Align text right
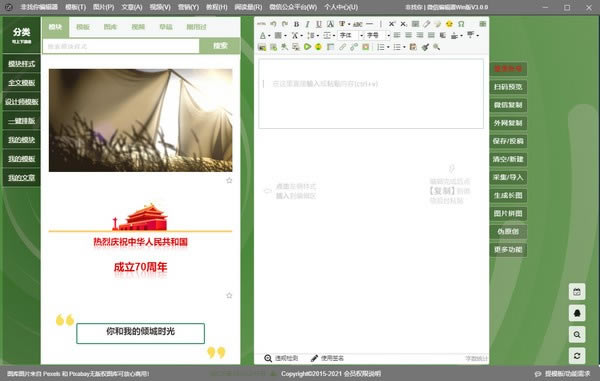The height and width of the screenshot is (381, 600). (420, 35)
